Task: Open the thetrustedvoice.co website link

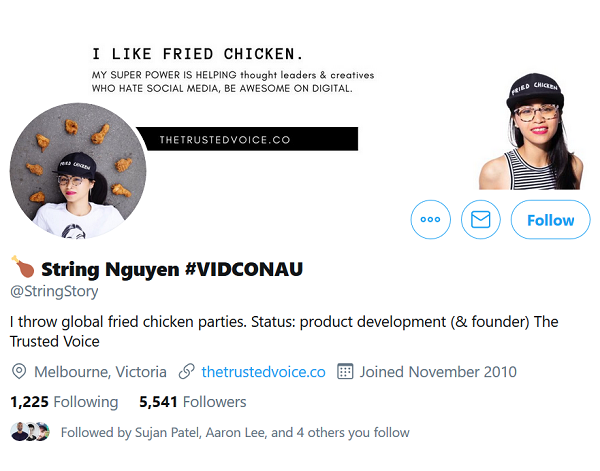Action: (x=263, y=372)
